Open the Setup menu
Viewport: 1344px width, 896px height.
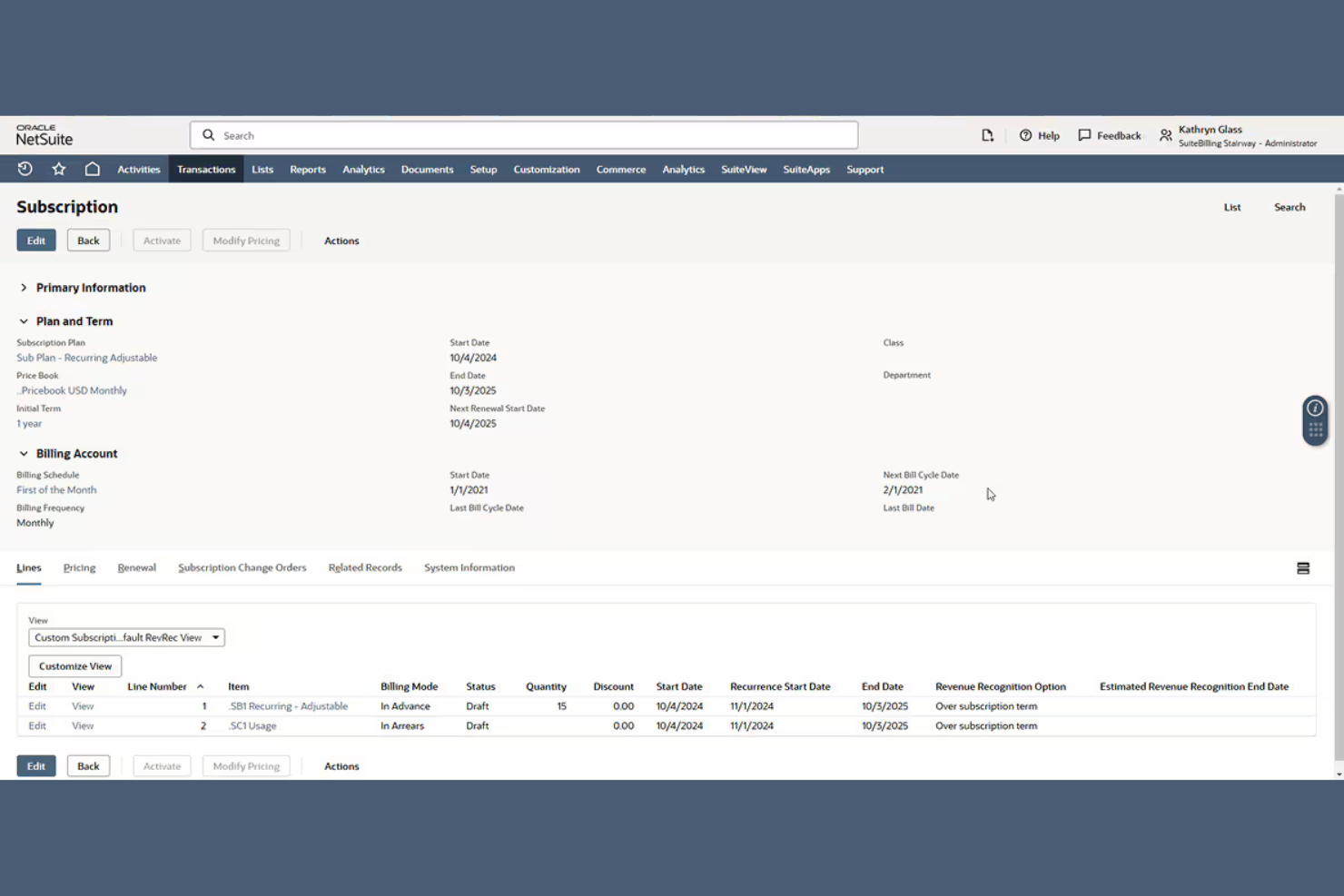pos(483,169)
